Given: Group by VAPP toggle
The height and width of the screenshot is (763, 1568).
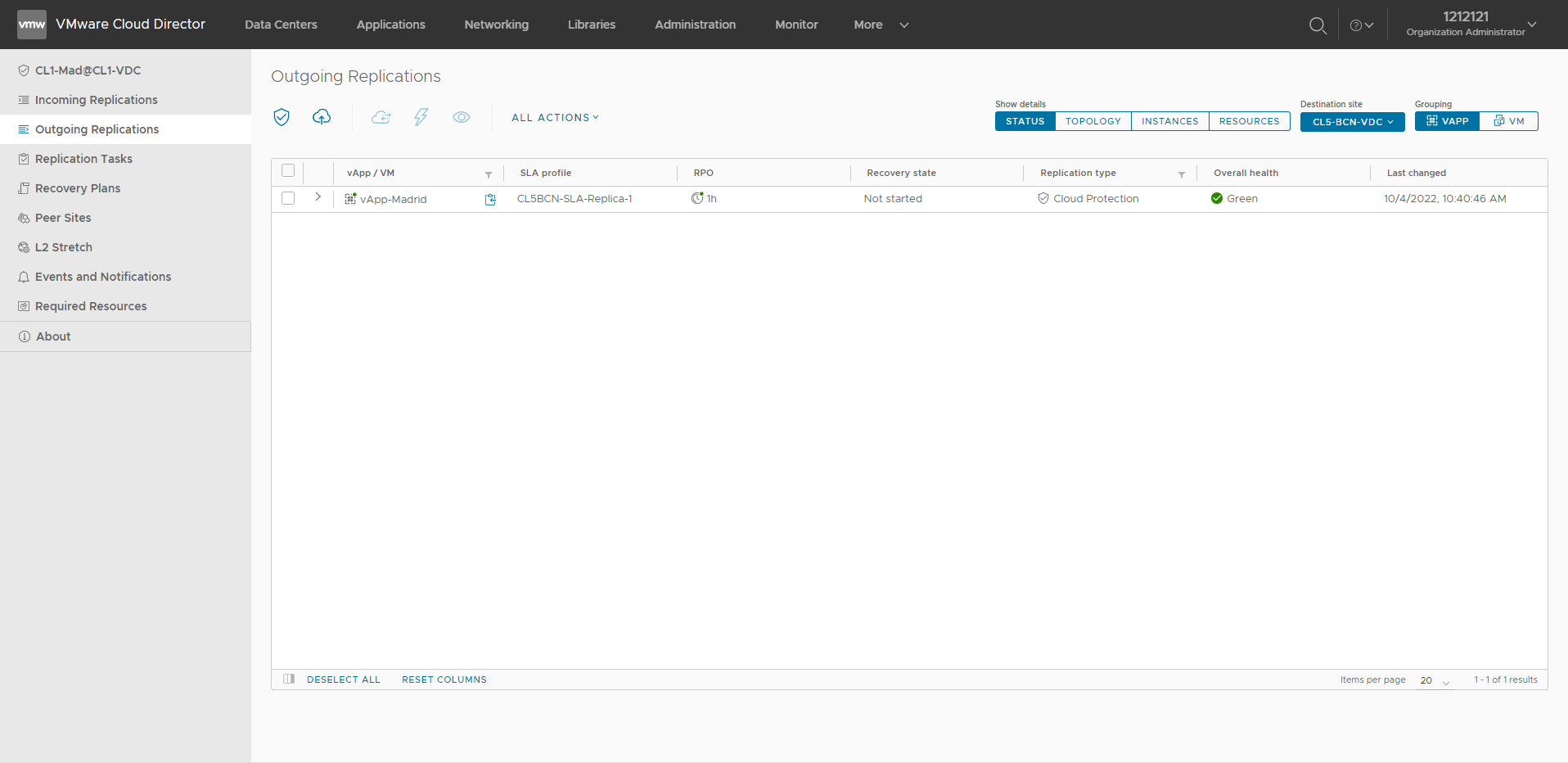Looking at the screenshot, I should point(1447,121).
